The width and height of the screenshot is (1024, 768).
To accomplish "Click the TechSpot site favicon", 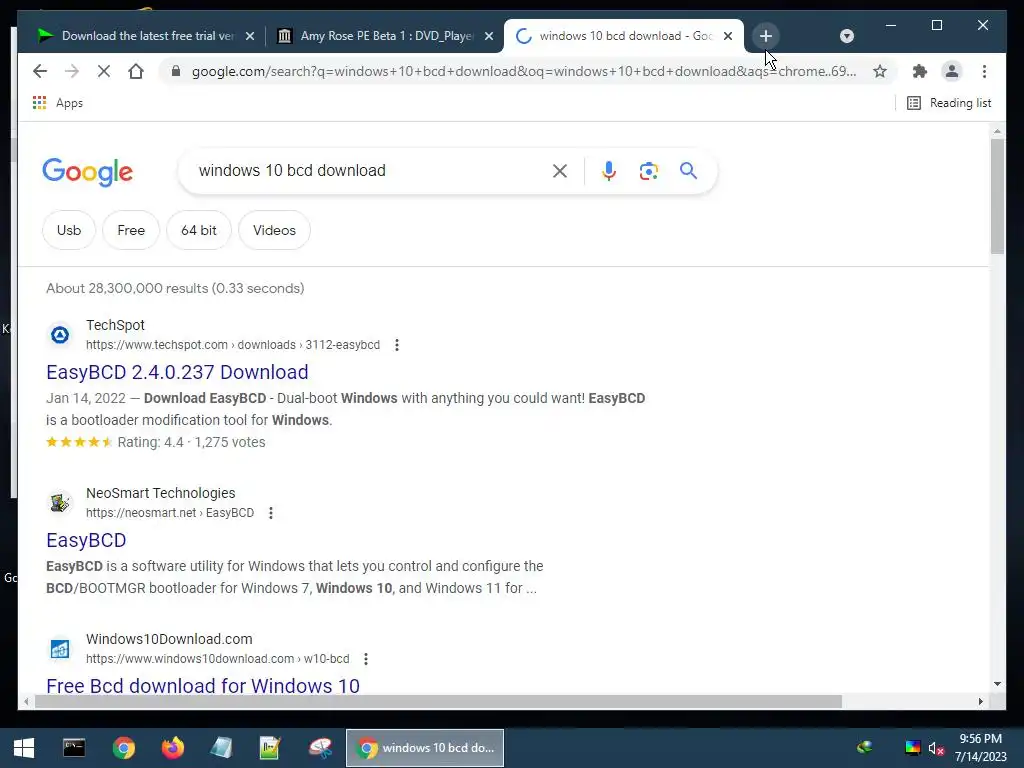I will [60, 335].
